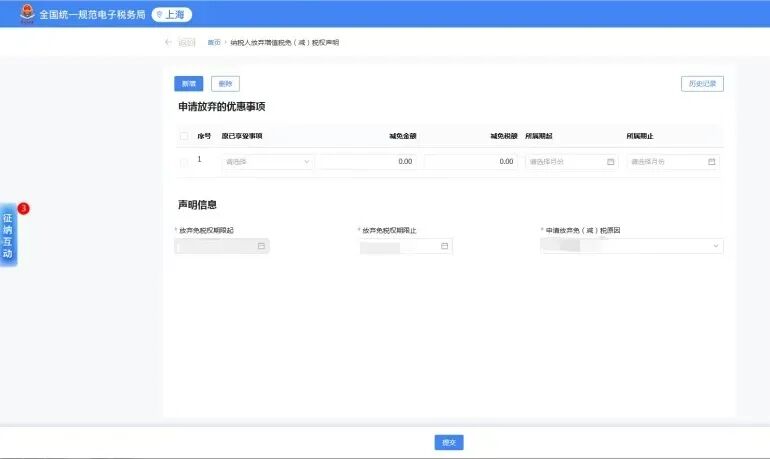The height and width of the screenshot is (459, 770).
Task: Open the 原已享受事项 dropdown in row 1
Action: (268, 162)
